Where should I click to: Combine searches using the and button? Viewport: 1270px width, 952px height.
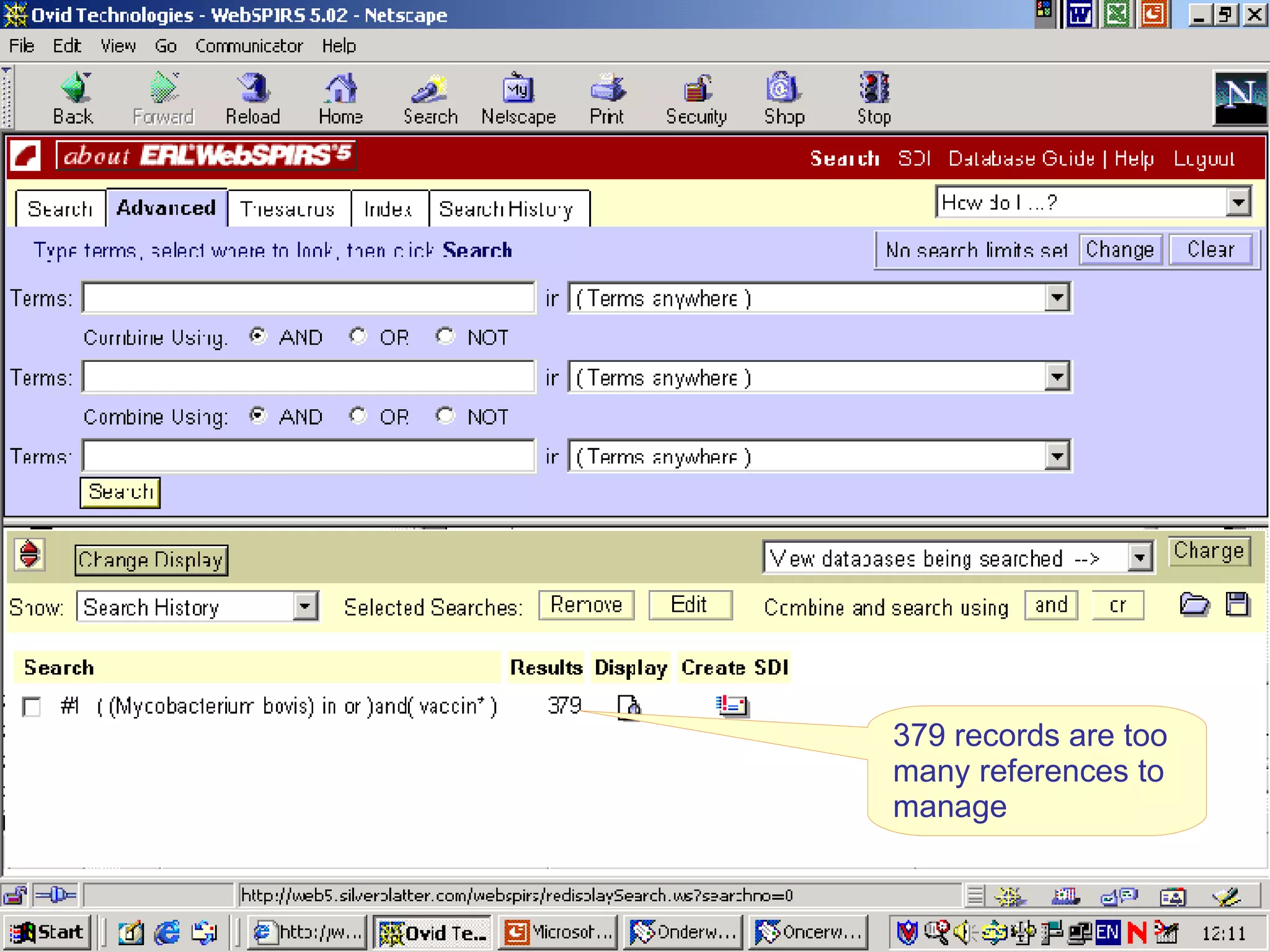click(x=1051, y=605)
